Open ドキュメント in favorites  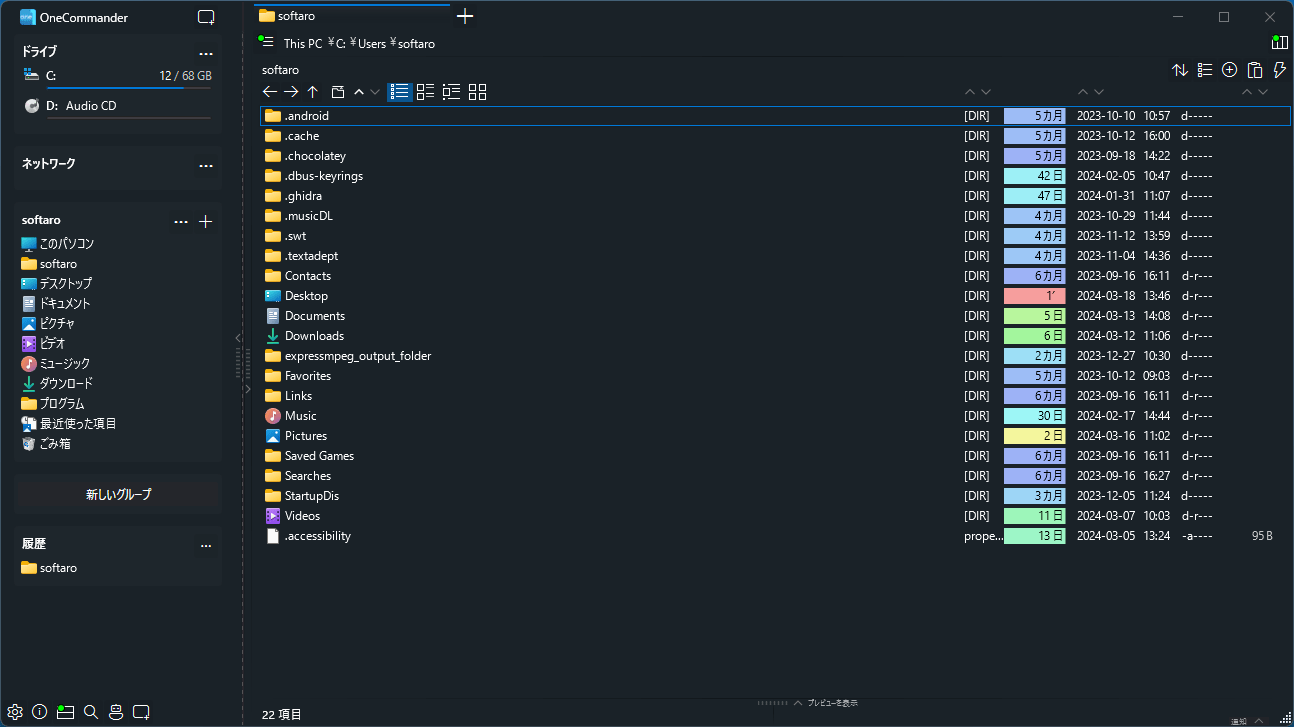[56, 304]
